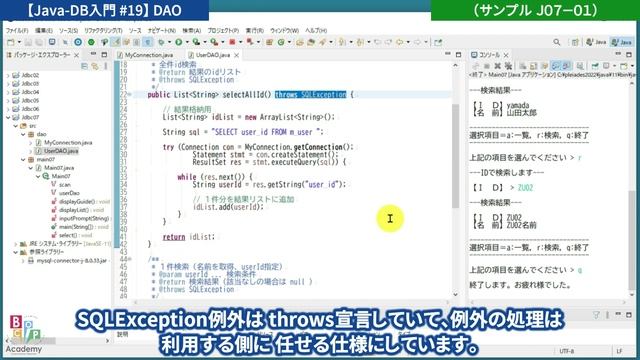Click the Display Selected Console icon
This screenshot has height=360, width=640.
(607, 66)
